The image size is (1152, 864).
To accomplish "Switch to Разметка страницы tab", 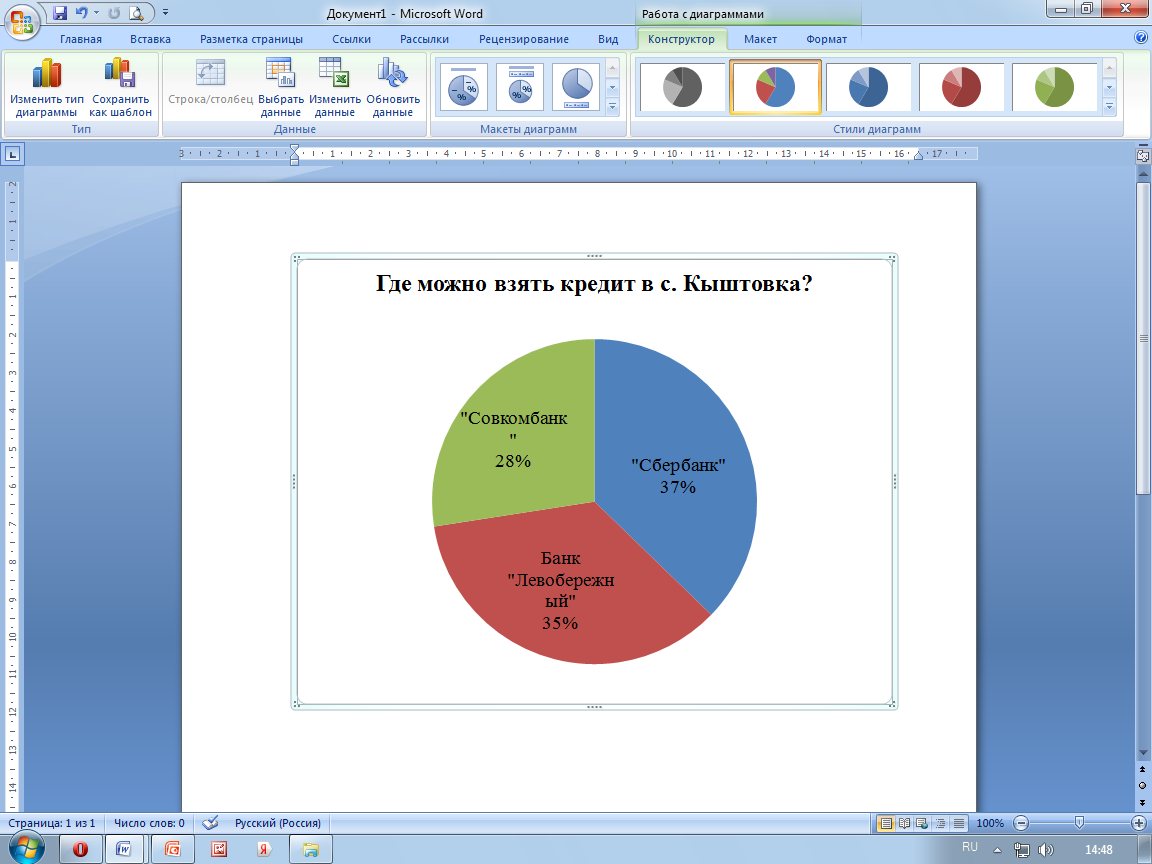I will (x=251, y=39).
